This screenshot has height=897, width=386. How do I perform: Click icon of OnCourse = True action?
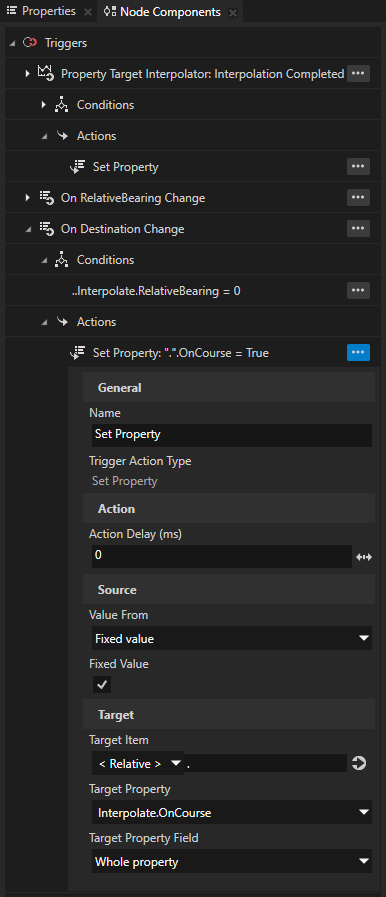tap(77, 353)
